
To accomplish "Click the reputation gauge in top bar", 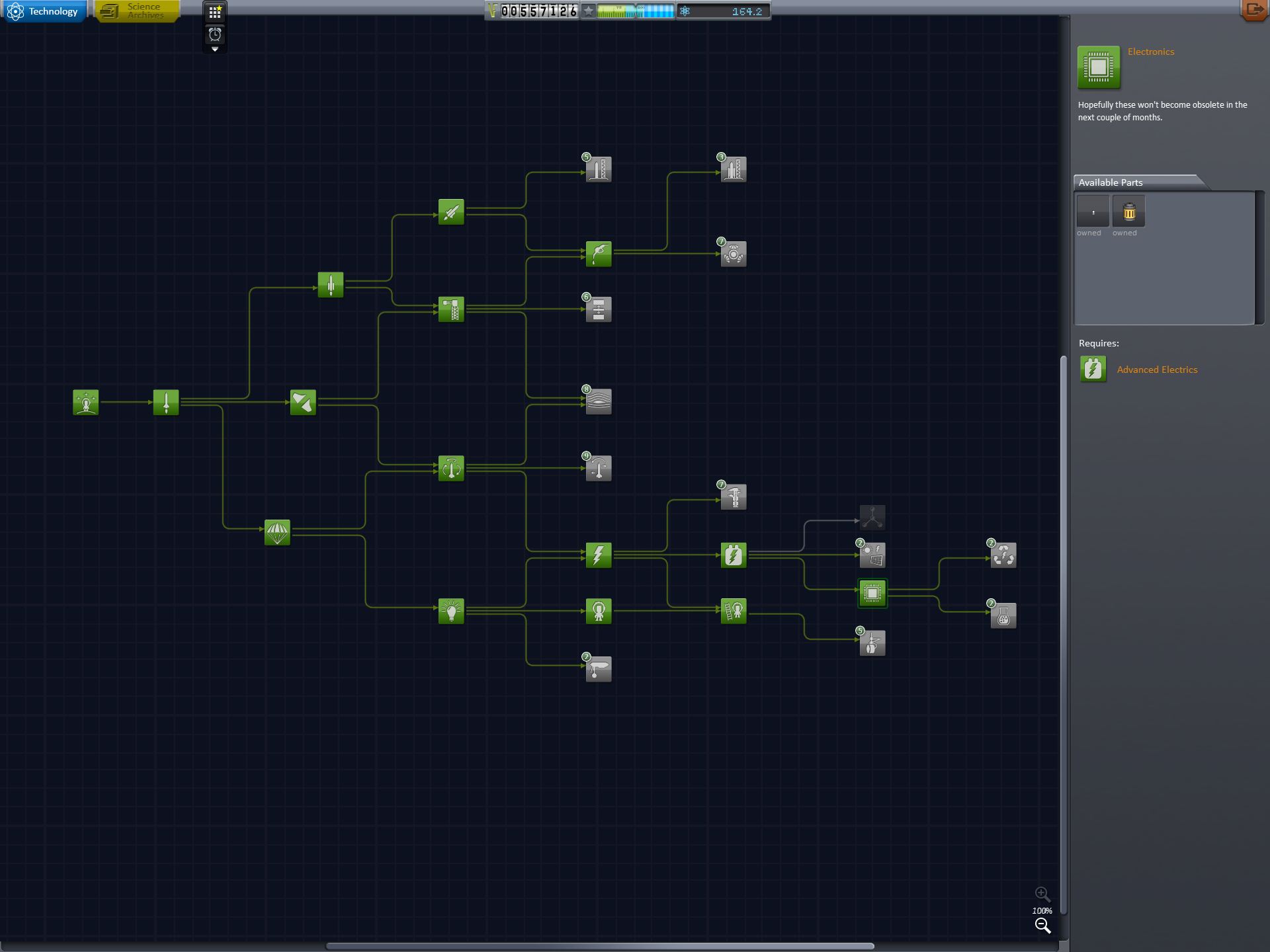I will coord(628,11).
